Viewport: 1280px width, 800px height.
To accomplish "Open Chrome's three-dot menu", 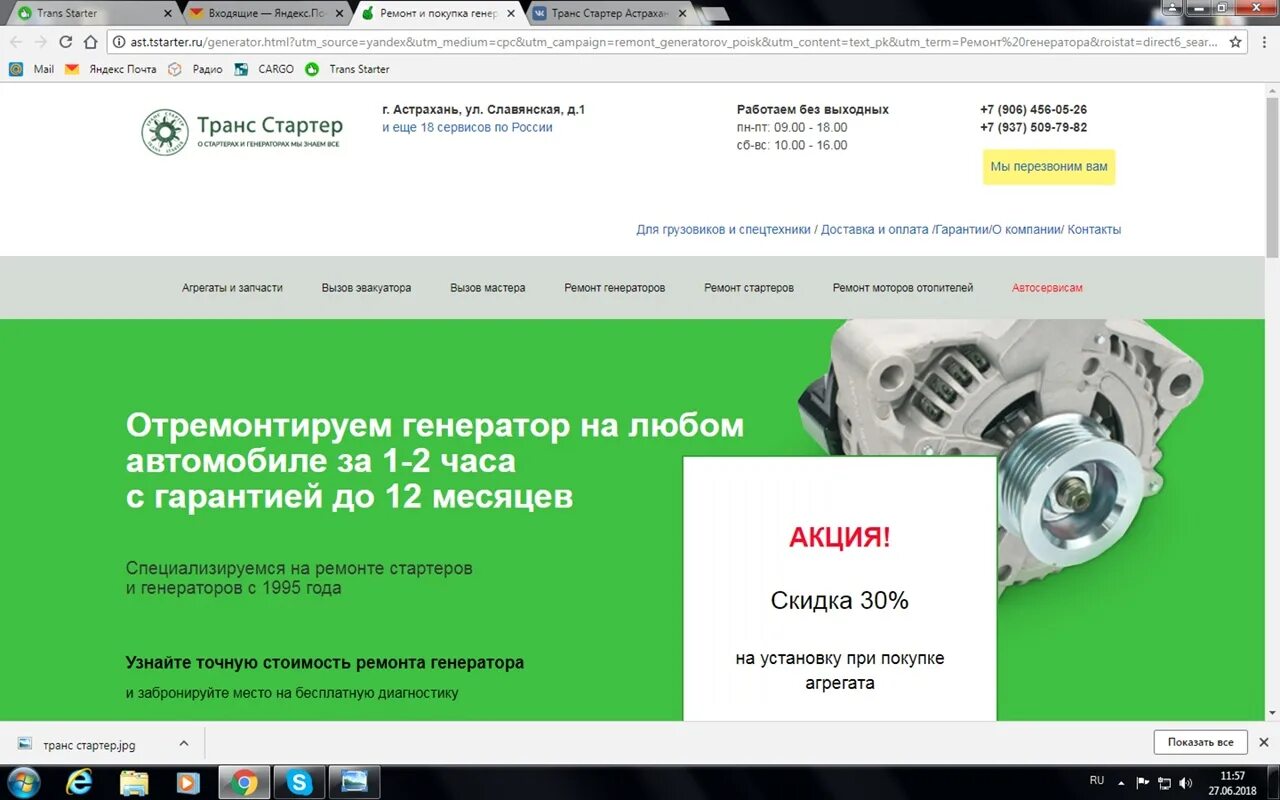I will (1263, 42).
